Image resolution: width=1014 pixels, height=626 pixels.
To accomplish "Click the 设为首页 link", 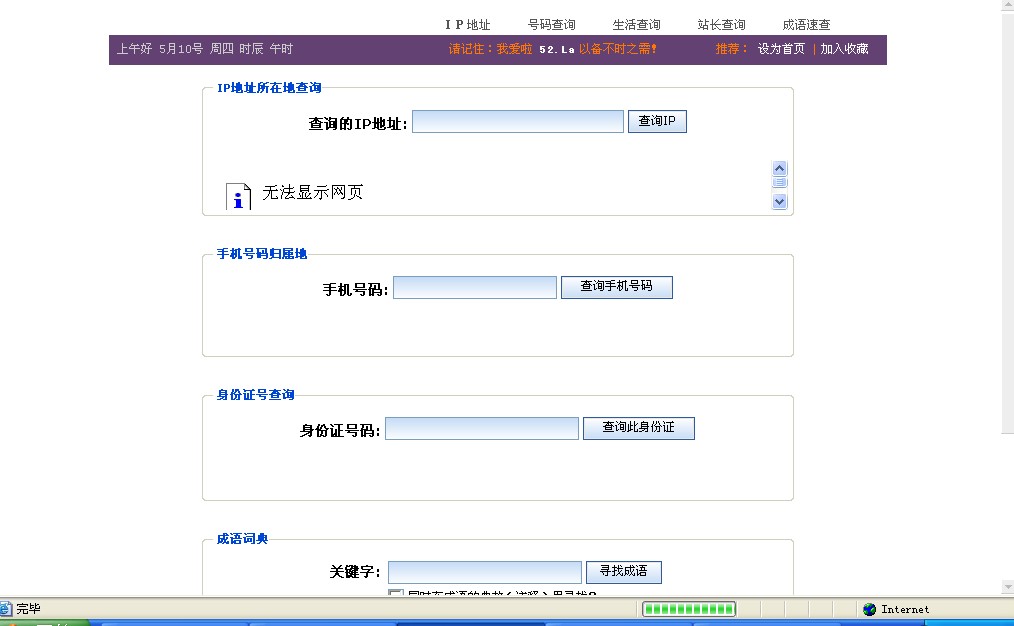I will (x=780, y=49).
